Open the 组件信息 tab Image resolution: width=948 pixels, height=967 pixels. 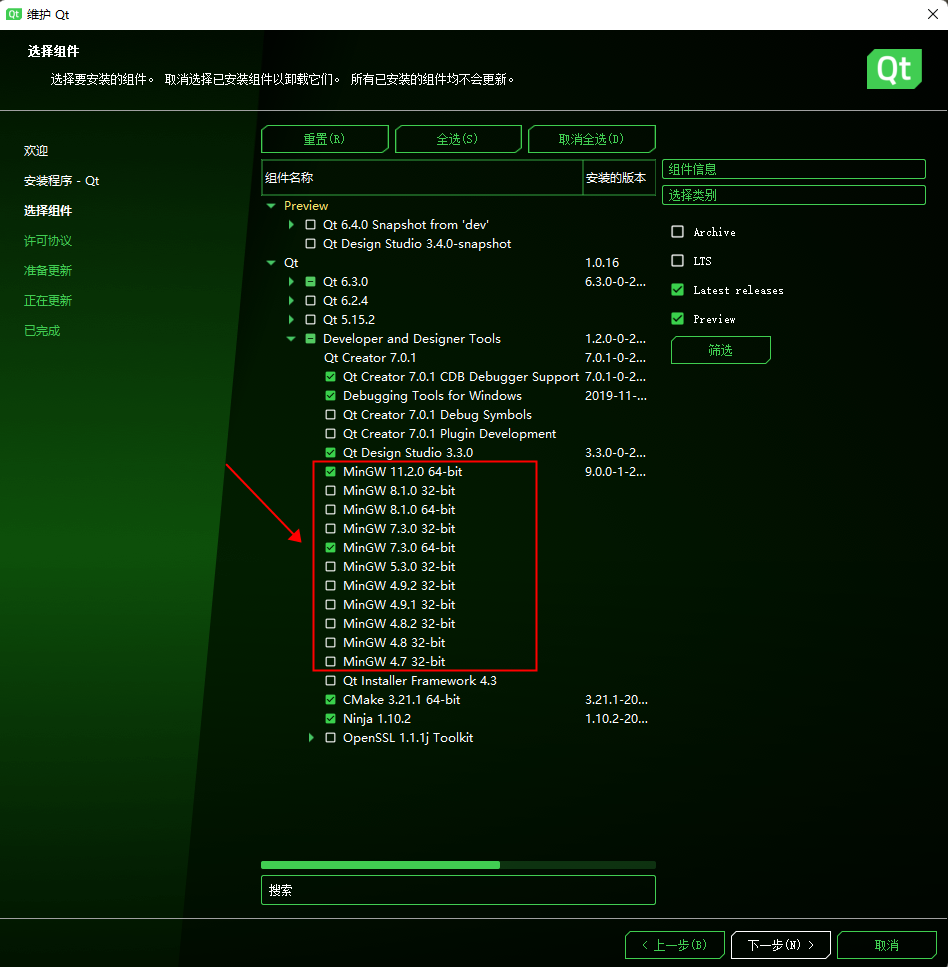click(x=794, y=169)
